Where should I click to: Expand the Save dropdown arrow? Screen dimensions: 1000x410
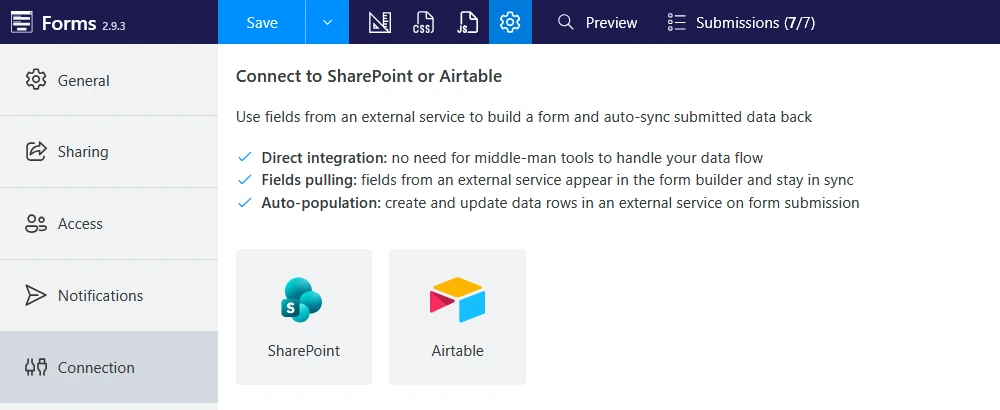327,22
